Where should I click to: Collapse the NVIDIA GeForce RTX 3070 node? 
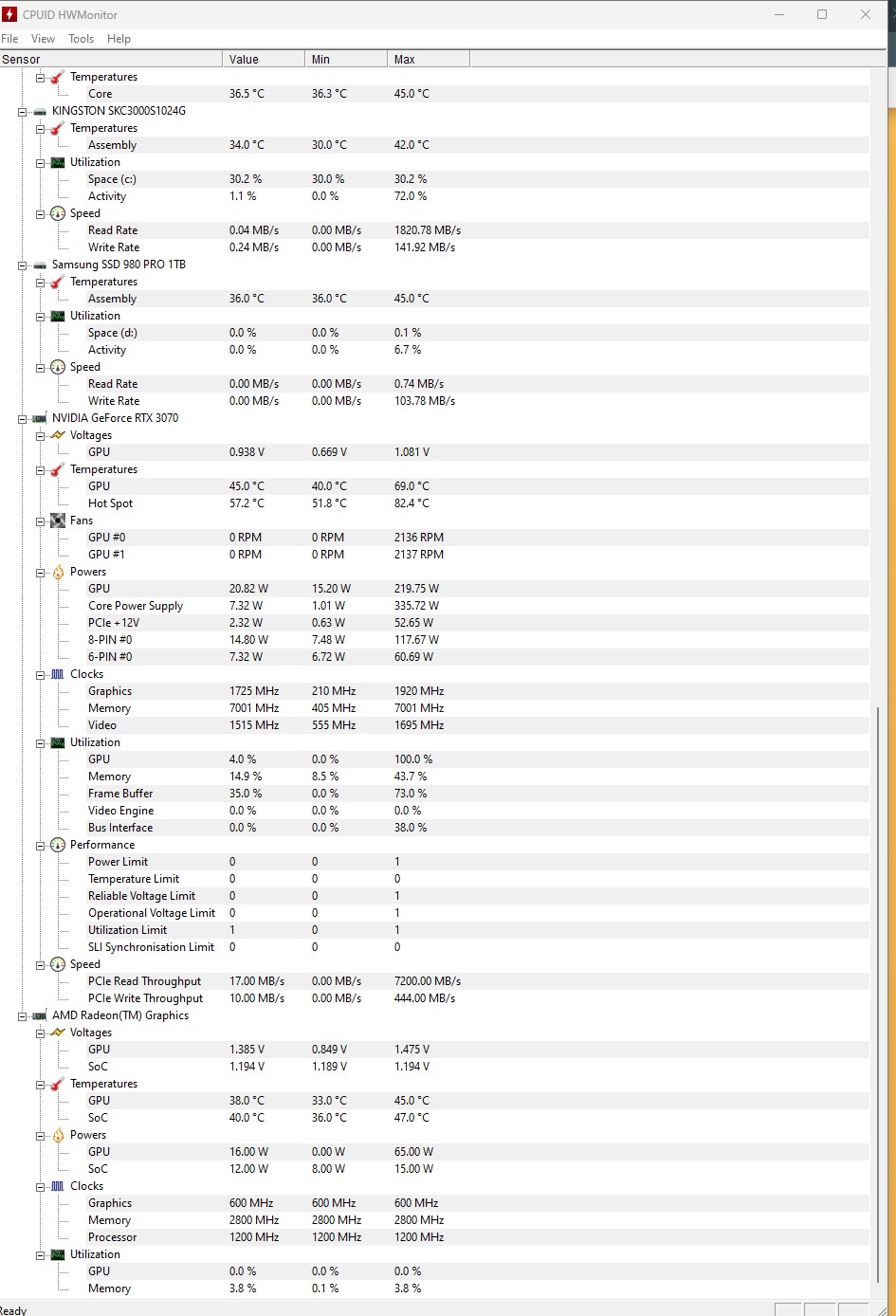23,418
